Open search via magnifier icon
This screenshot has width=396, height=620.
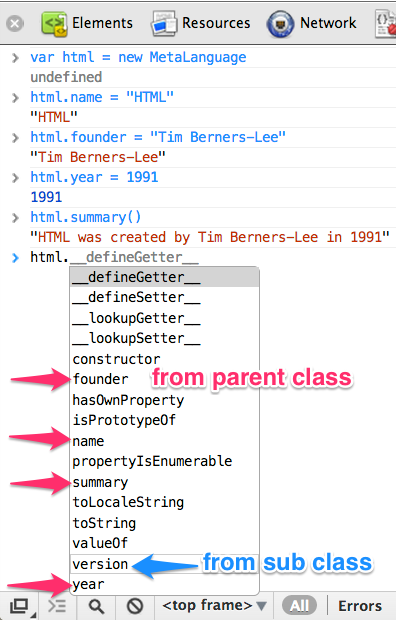[x=97, y=606]
